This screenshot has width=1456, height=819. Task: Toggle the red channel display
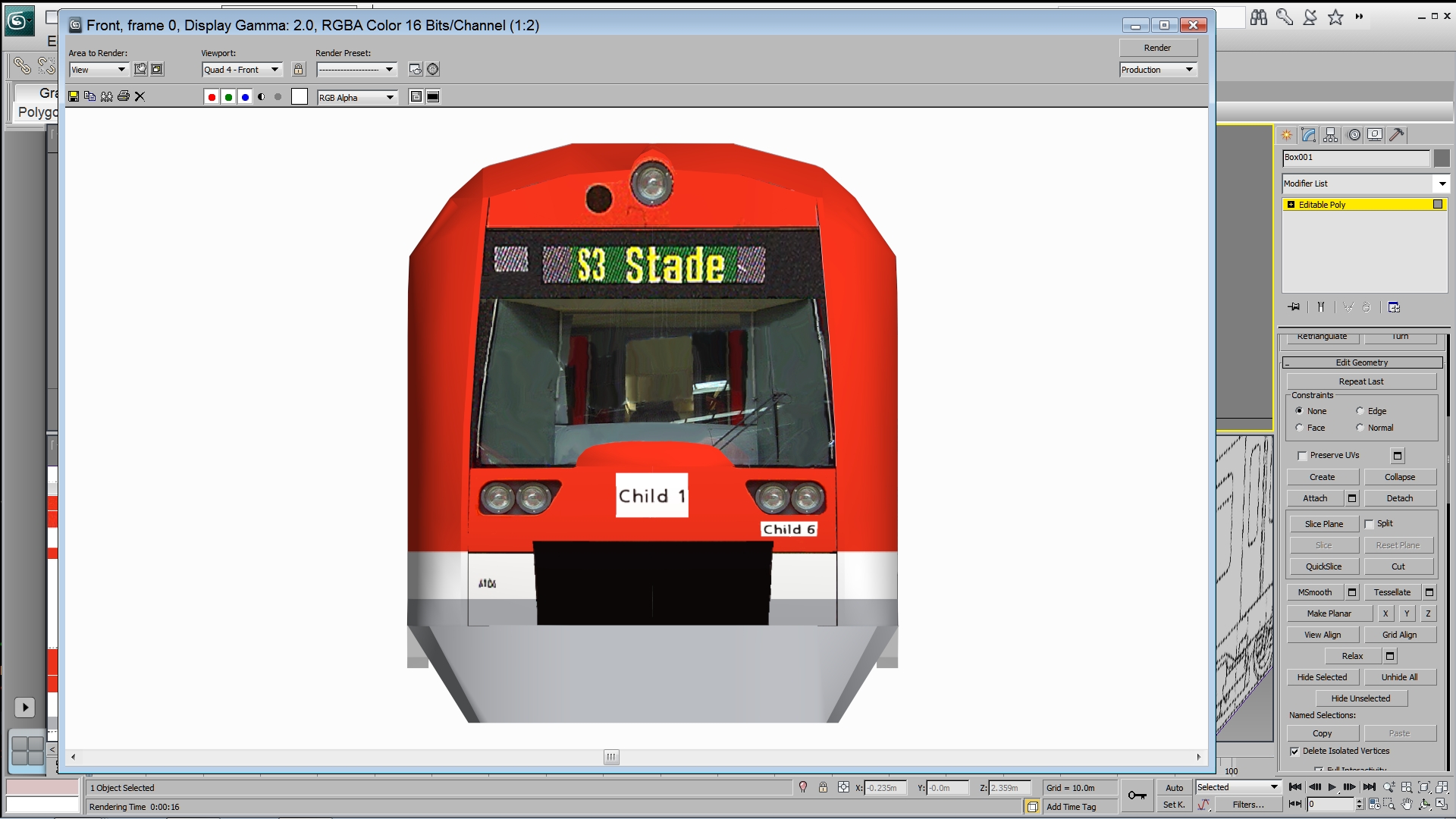point(212,97)
